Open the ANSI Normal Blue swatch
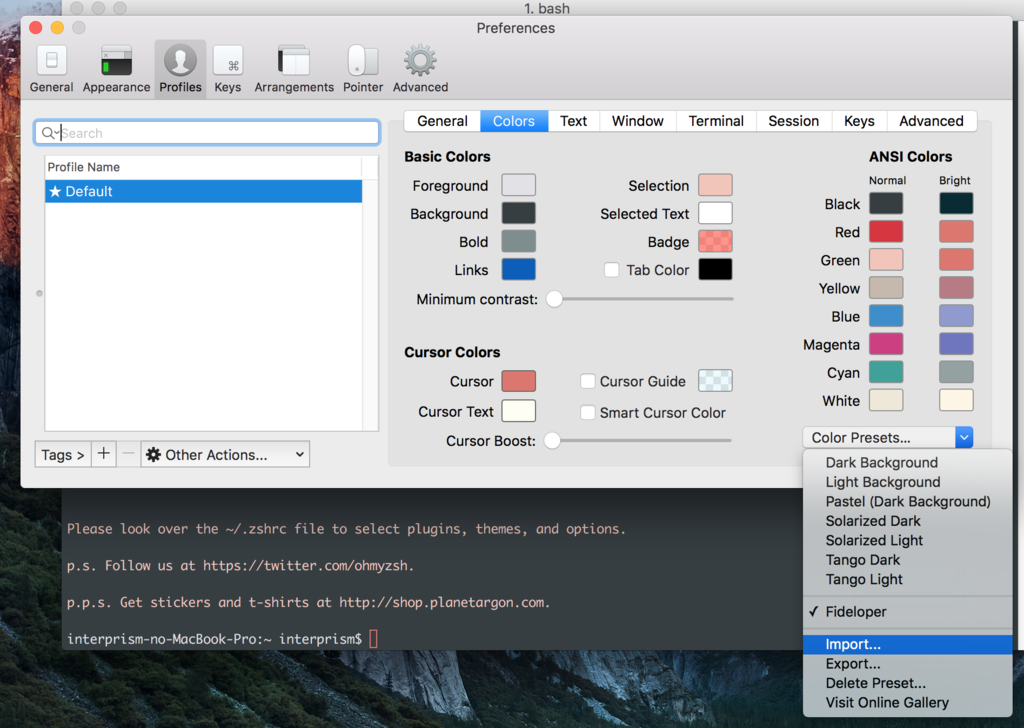The height and width of the screenshot is (728, 1024). 886,316
